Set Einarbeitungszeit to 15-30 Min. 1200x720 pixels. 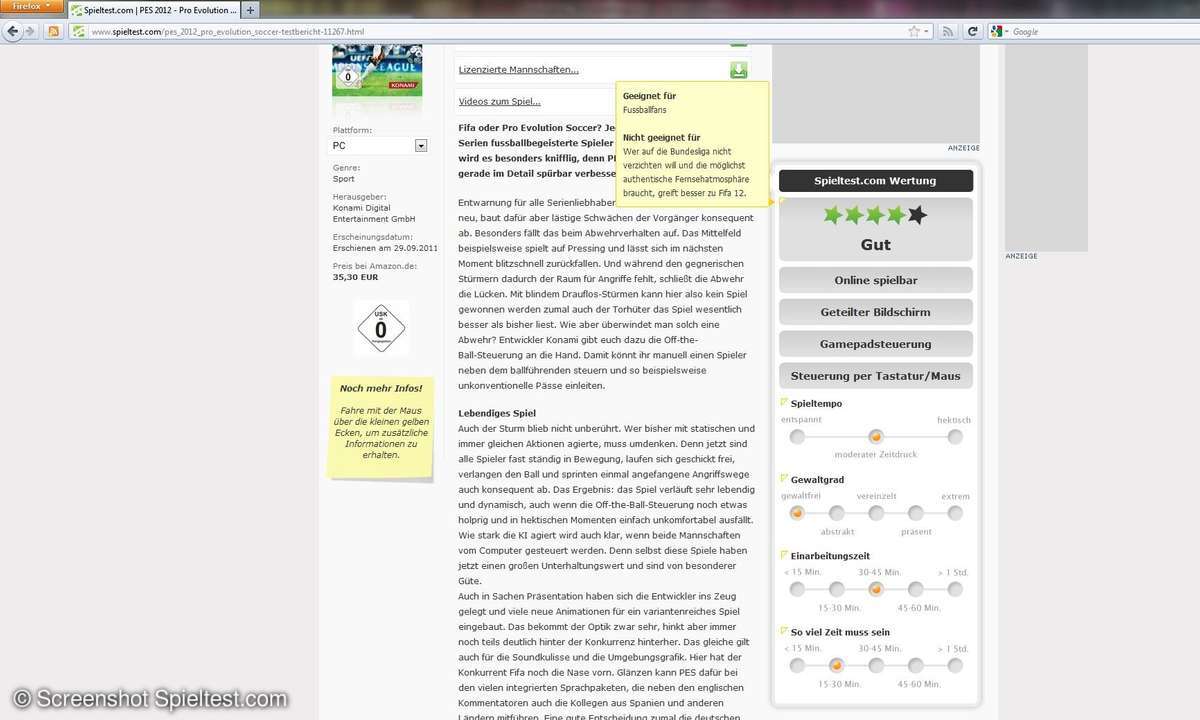pos(837,589)
